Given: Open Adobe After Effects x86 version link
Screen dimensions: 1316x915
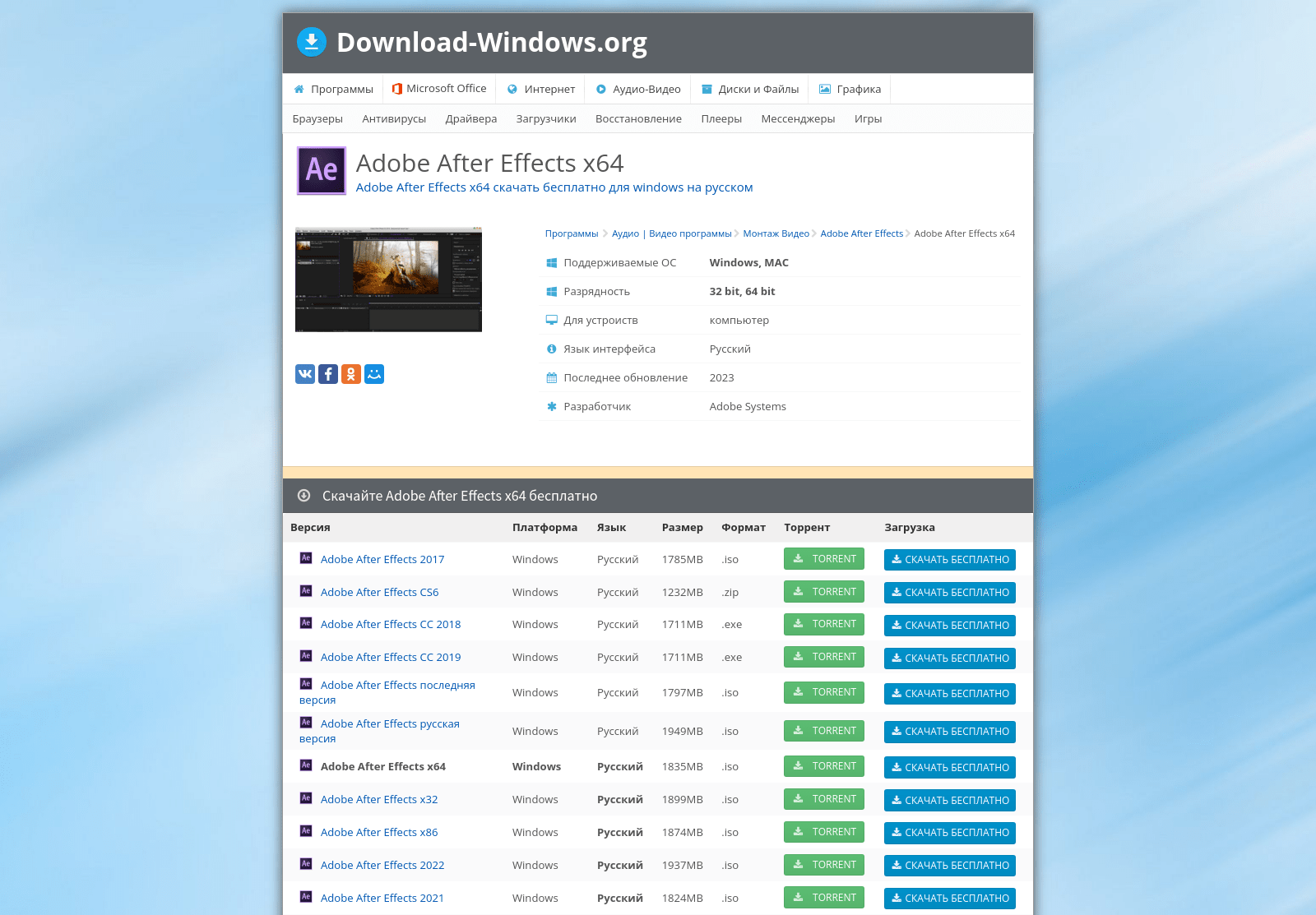Looking at the screenshot, I should point(379,832).
